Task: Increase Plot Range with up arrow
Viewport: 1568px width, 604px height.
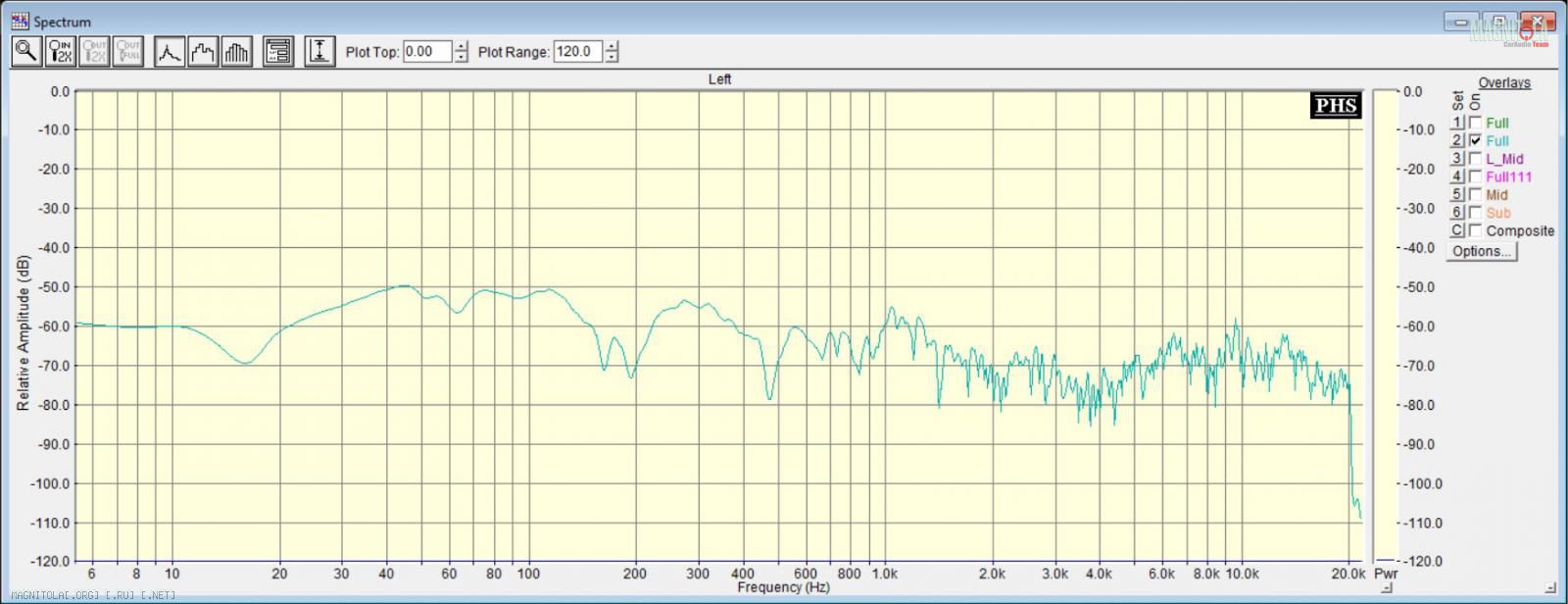Action: tap(612, 46)
